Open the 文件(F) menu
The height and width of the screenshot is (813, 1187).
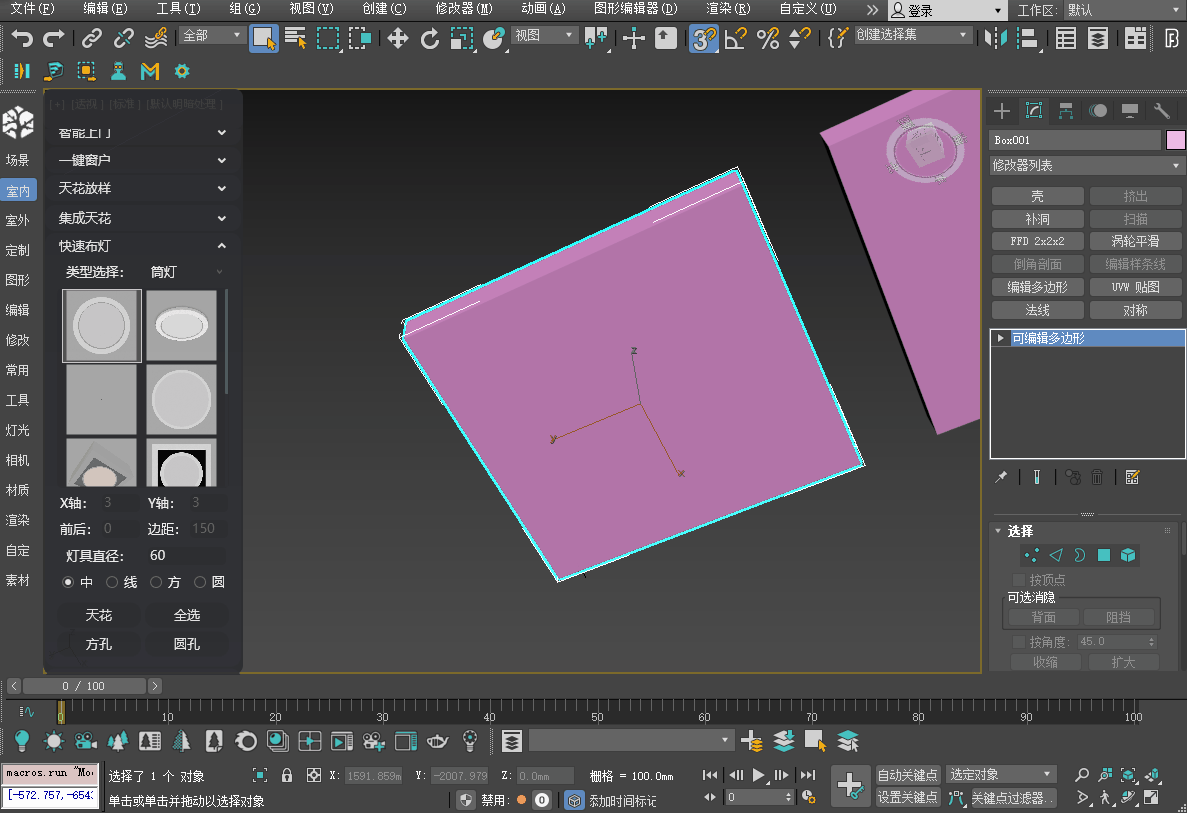tap(33, 9)
